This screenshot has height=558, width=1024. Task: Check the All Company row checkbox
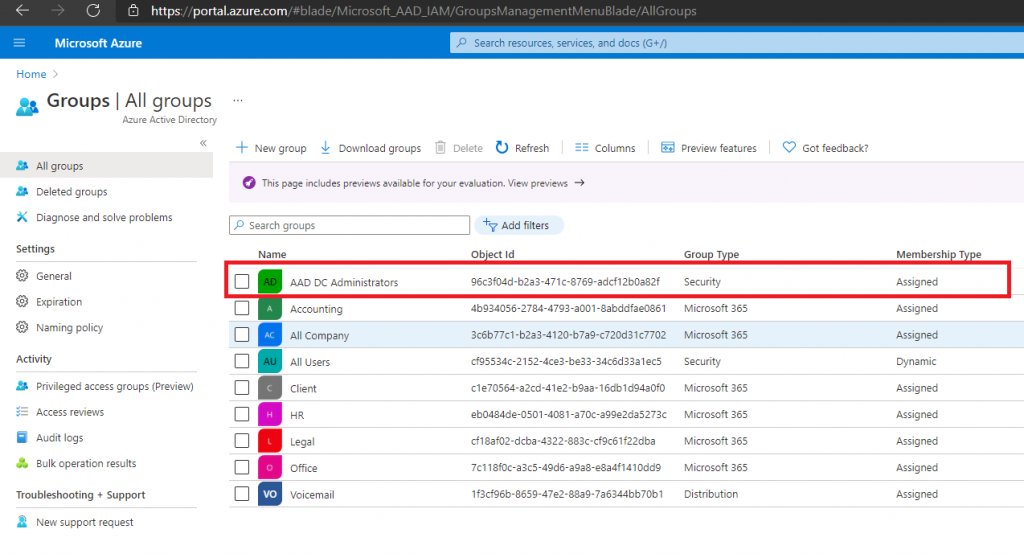click(x=242, y=335)
